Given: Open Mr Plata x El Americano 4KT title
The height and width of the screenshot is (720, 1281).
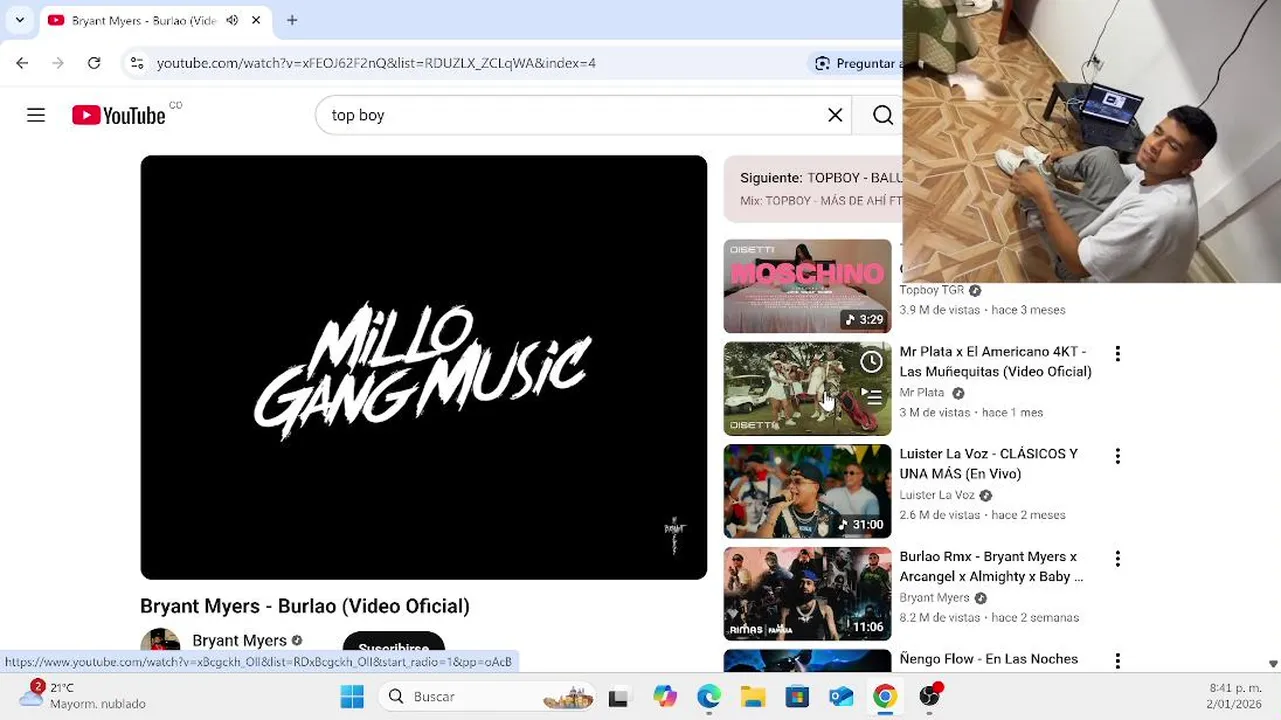Looking at the screenshot, I should (x=995, y=361).
